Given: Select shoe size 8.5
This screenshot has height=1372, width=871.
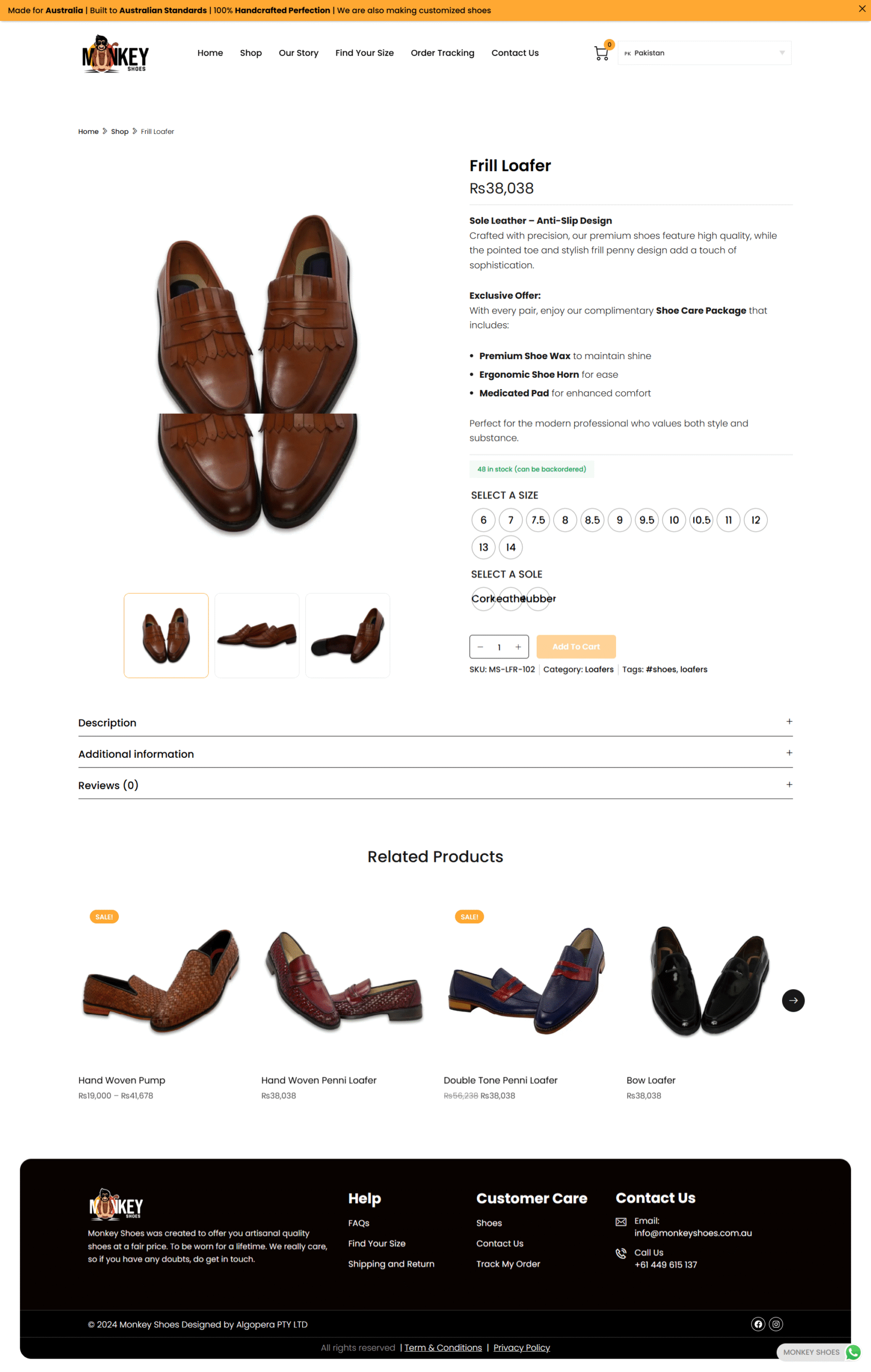Looking at the screenshot, I should 592,520.
